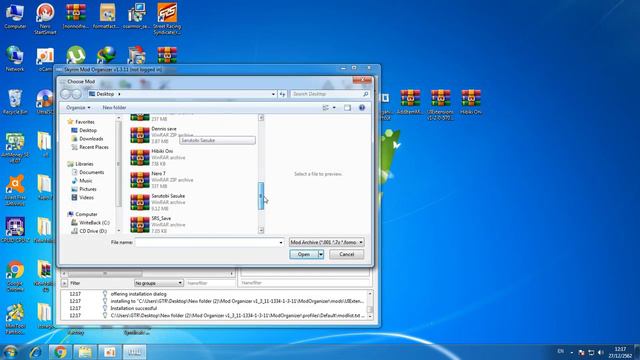Expand the address bar history dropdown
Viewport: 640px width, 360px height.
pos(273,94)
